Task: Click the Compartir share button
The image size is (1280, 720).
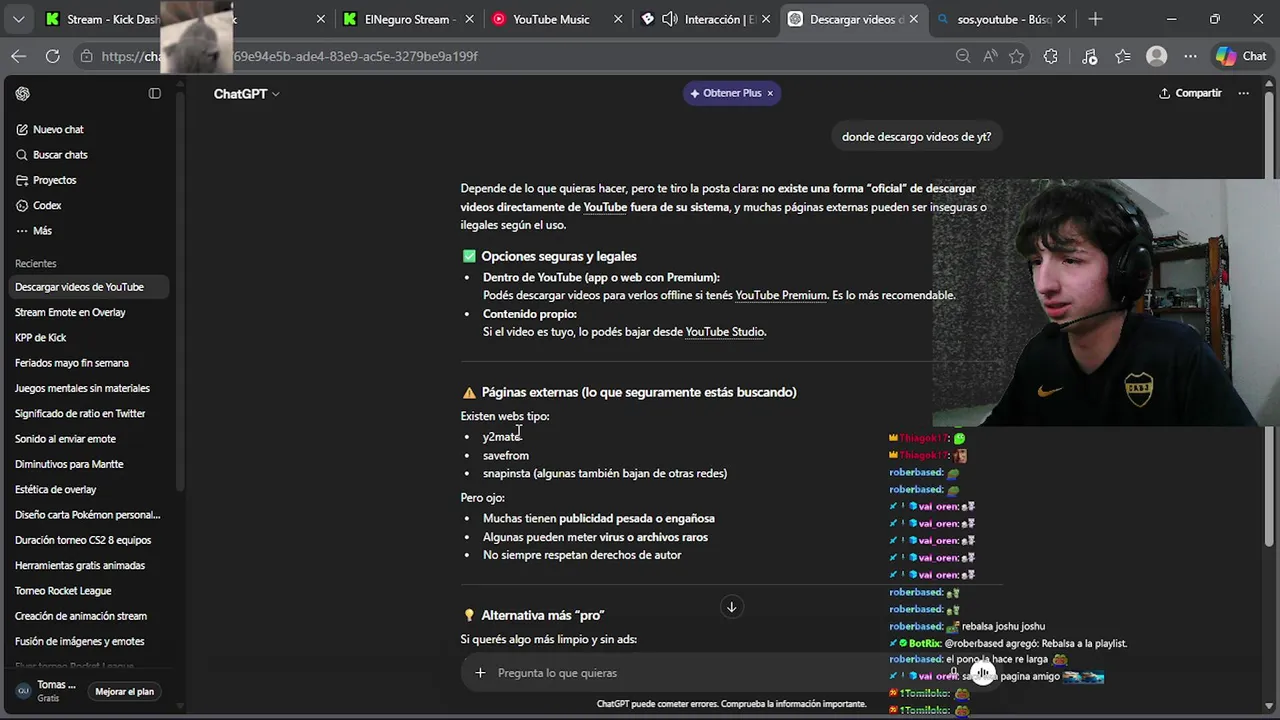Action: [x=1190, y=93]
